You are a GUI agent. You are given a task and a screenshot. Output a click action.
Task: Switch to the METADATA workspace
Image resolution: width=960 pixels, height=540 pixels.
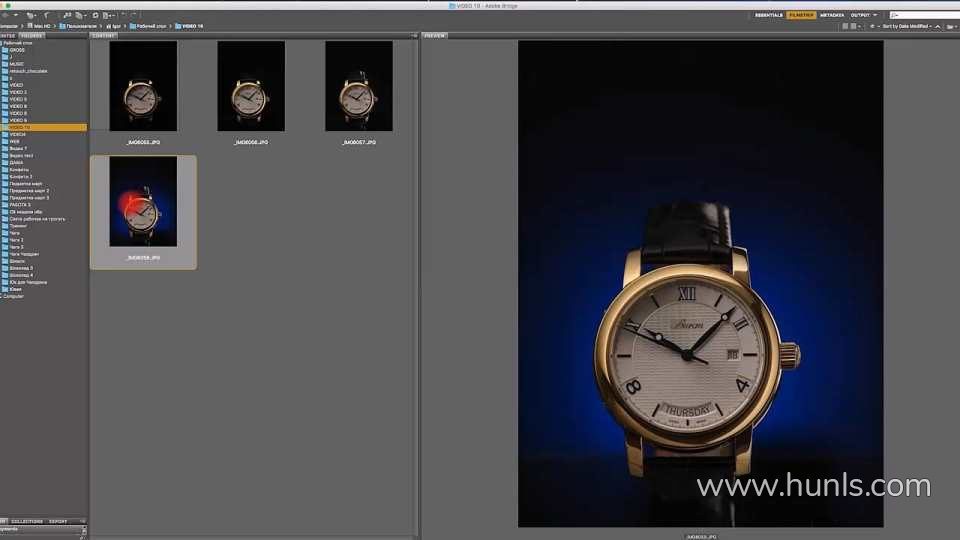point(832,15)
